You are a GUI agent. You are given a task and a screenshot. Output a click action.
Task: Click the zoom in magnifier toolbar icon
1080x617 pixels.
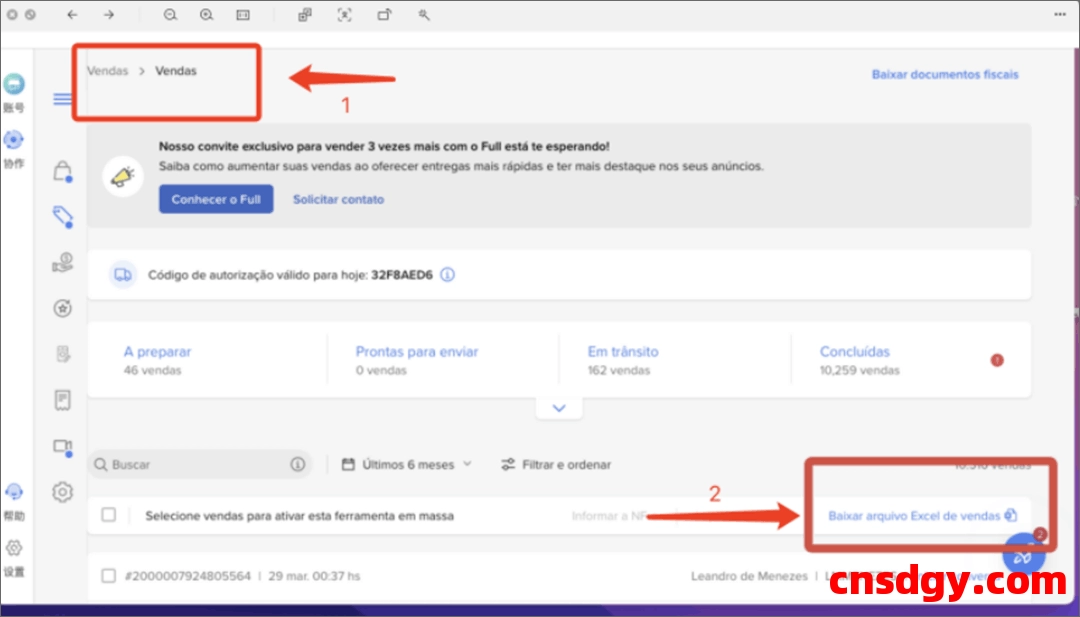207,15
